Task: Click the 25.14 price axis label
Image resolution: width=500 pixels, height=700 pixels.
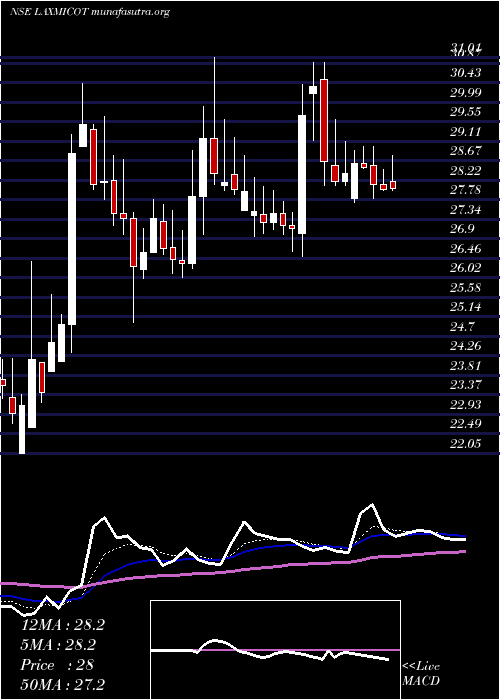Action: tap(467, 307)
